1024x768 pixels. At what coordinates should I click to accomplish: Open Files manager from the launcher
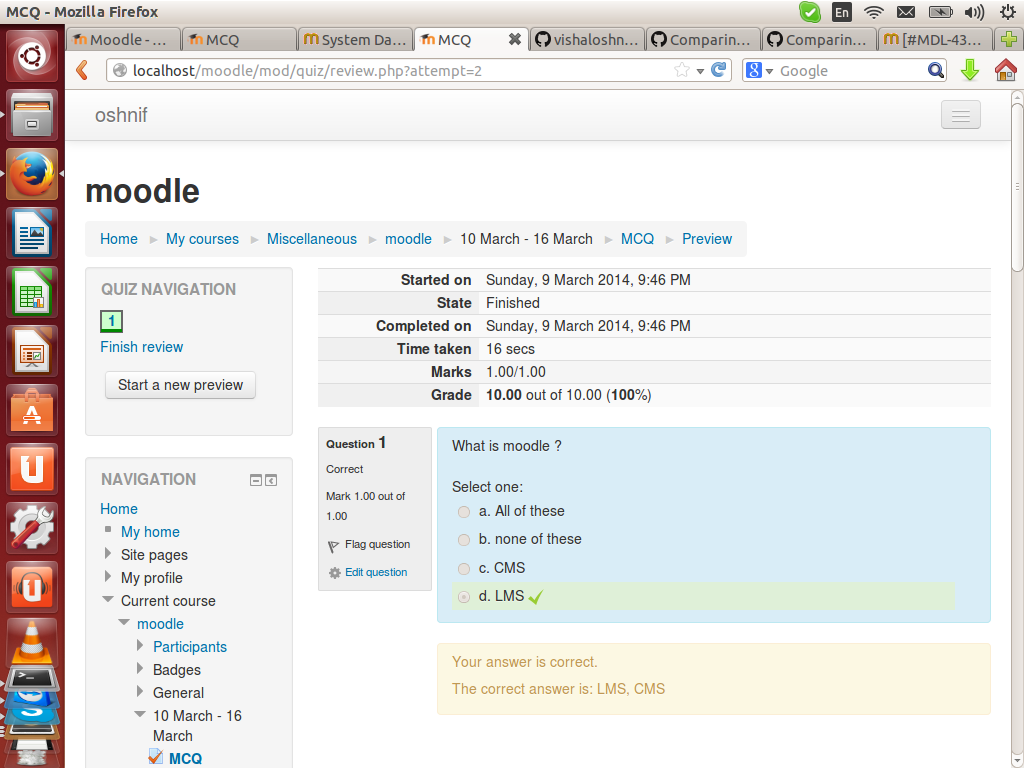tap(32, 116)
